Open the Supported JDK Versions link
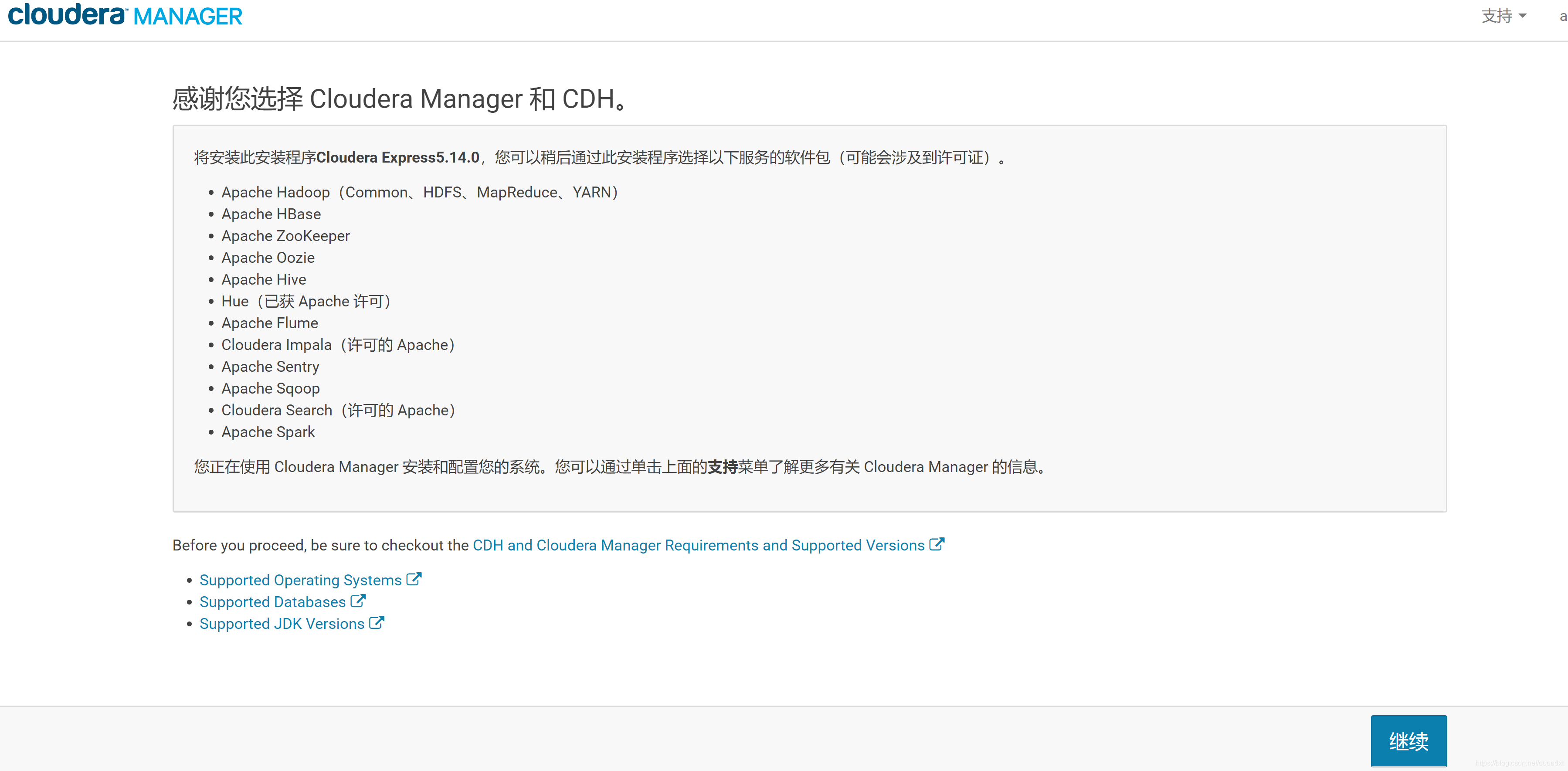This screenshot has height=771, width=1568. (x=282, y=624)
